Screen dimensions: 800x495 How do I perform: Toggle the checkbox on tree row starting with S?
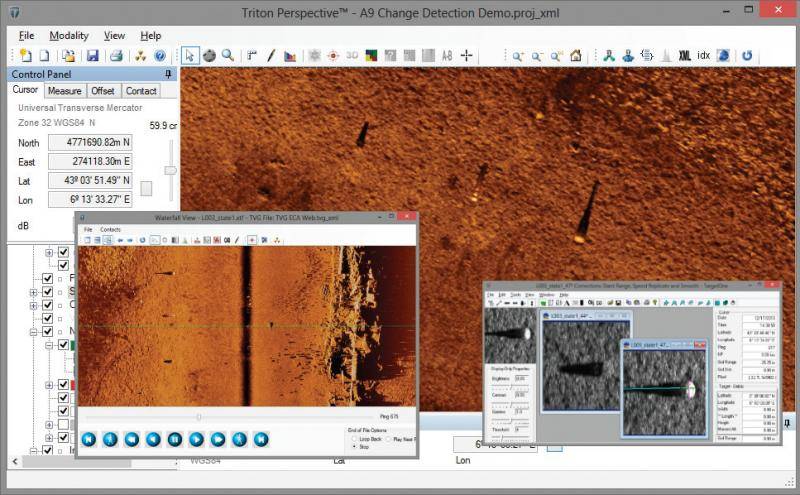coord(47,292)
